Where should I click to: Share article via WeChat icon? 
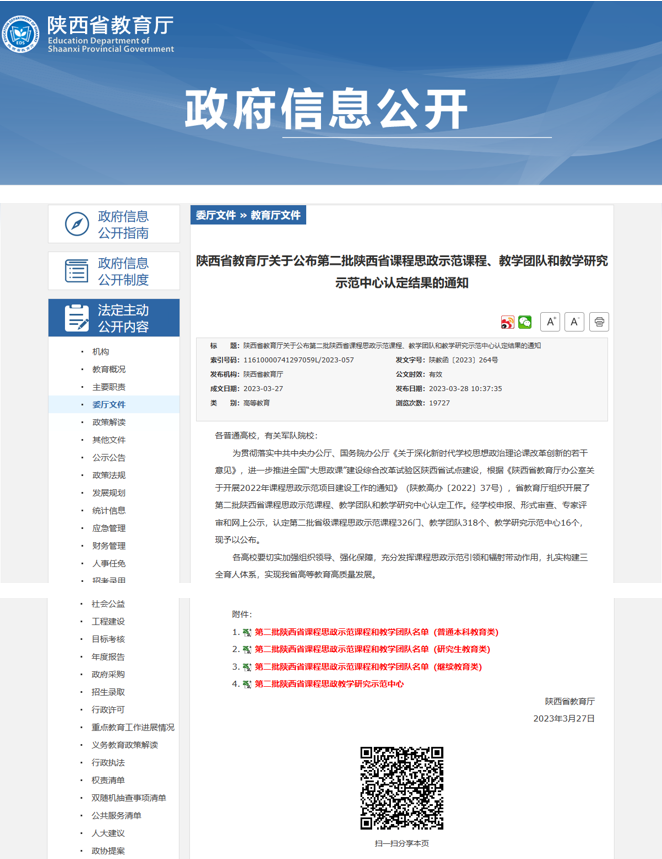click(x=525, y=322)
